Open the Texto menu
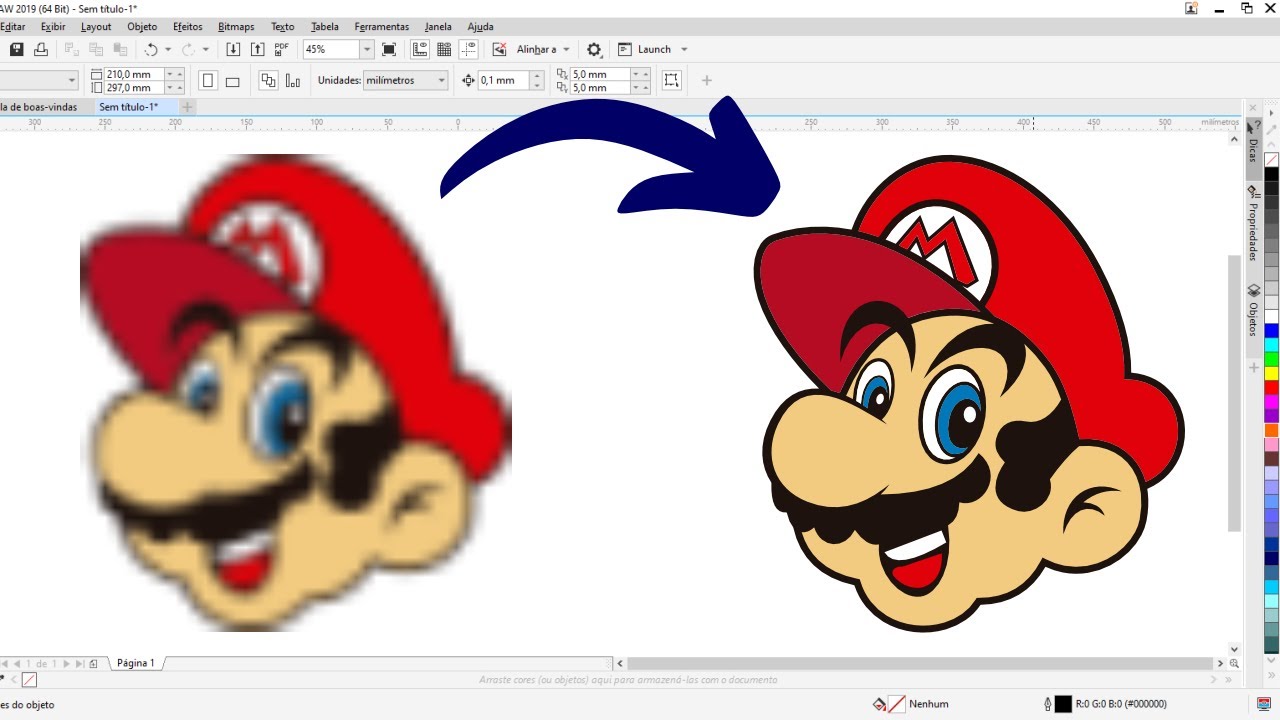 [283, 27]
